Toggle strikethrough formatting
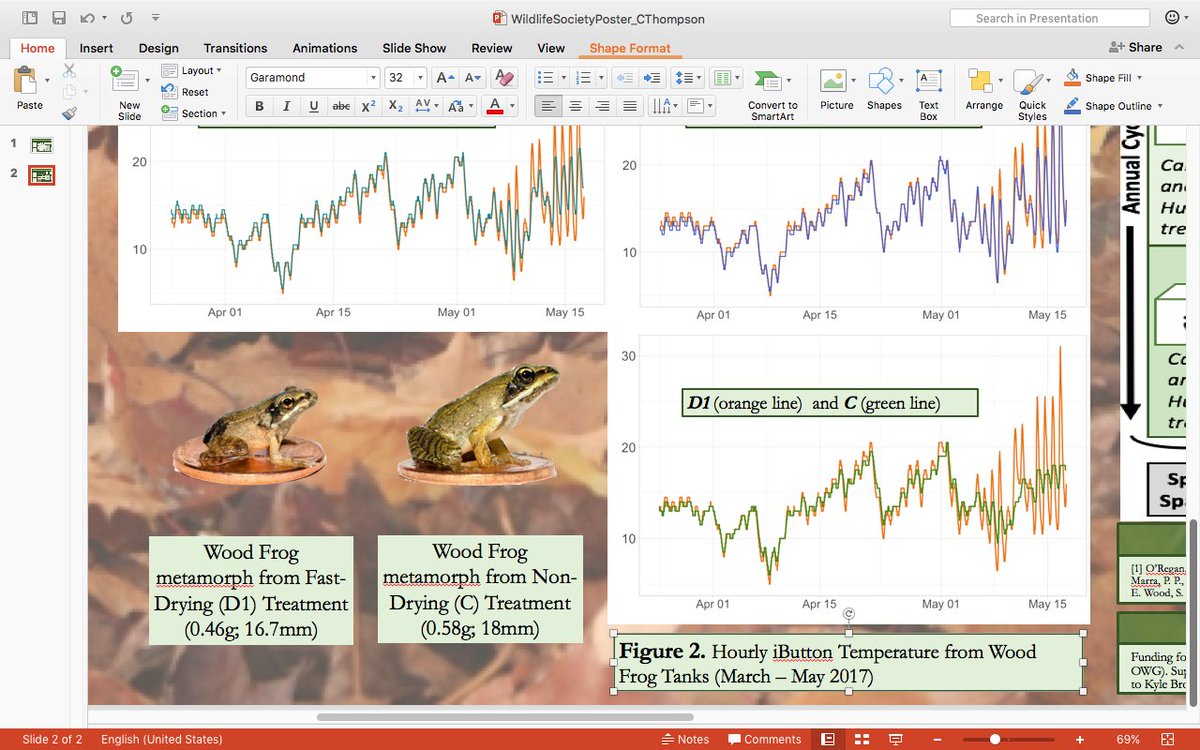 coord(341,106)
